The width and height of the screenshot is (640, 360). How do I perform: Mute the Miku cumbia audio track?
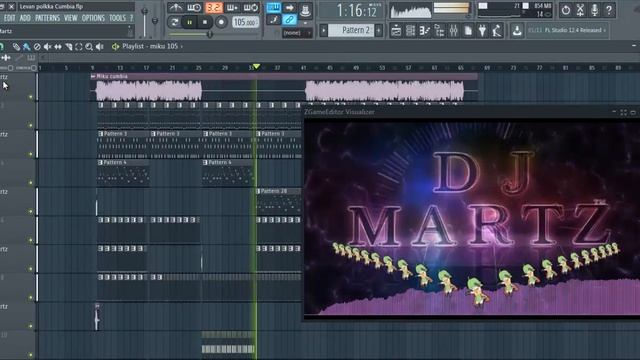click(x=30, y=97)
